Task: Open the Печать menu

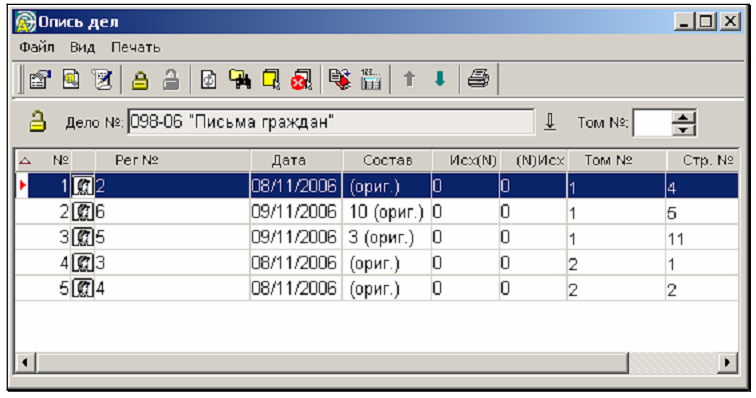Action: pos(135,47)
